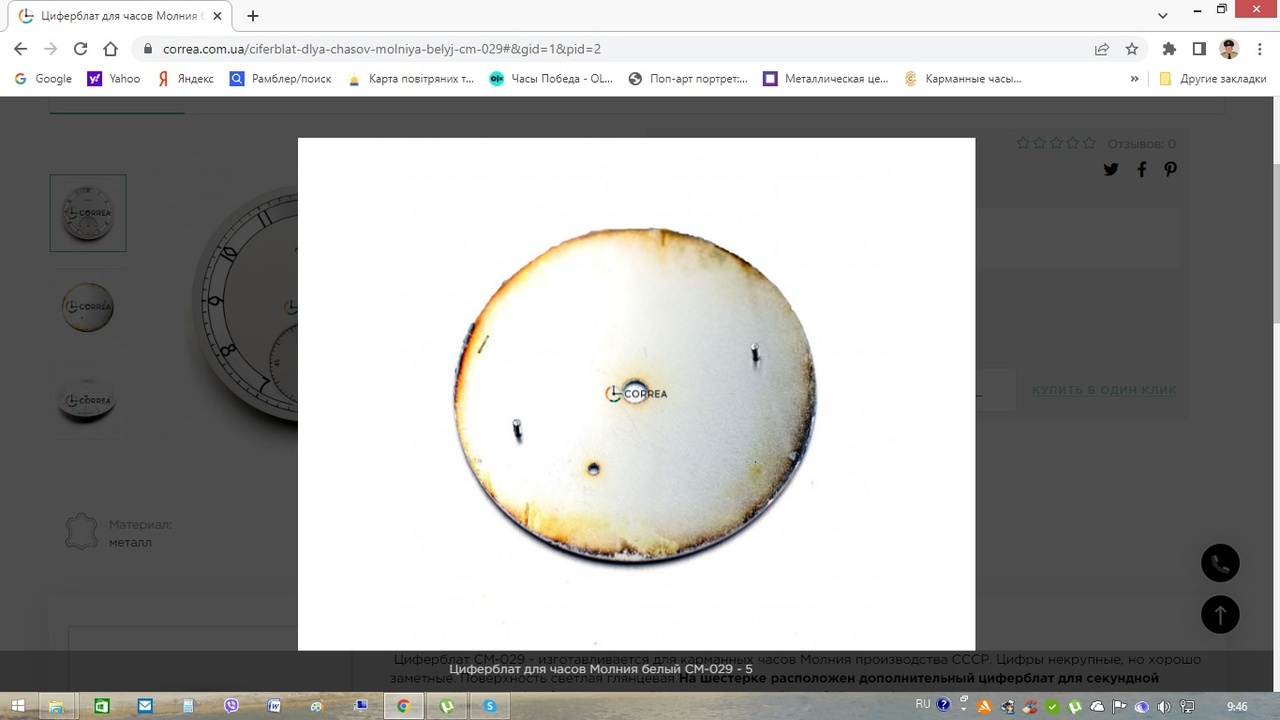Toggle the browser side panel

1199,49
